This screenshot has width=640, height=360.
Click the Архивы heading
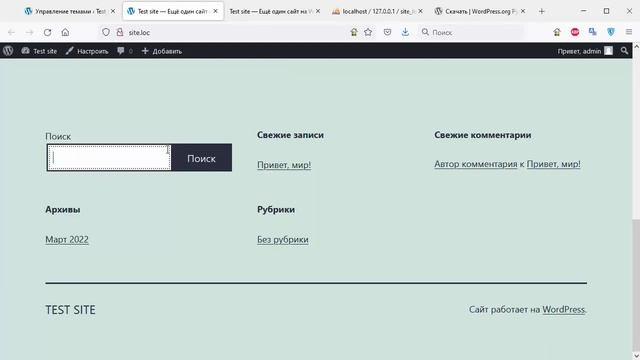coord(63,210)
